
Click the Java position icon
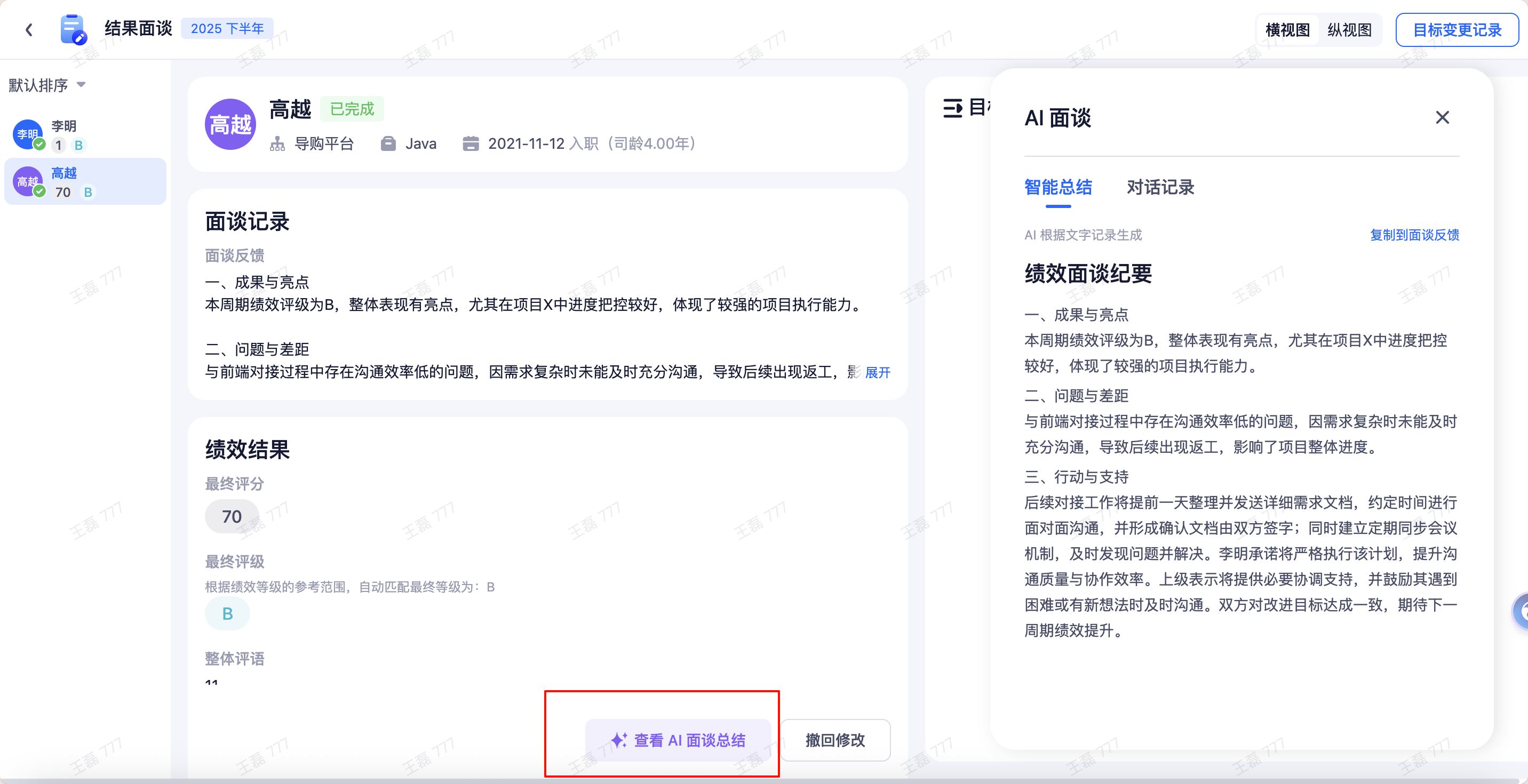pyautogui.click(x=388, y=143)
